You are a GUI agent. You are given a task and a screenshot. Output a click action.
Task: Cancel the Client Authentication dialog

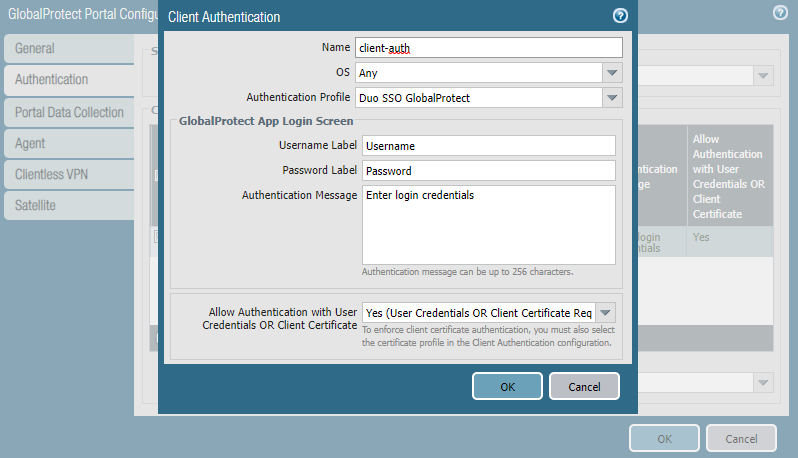(584, 386)
